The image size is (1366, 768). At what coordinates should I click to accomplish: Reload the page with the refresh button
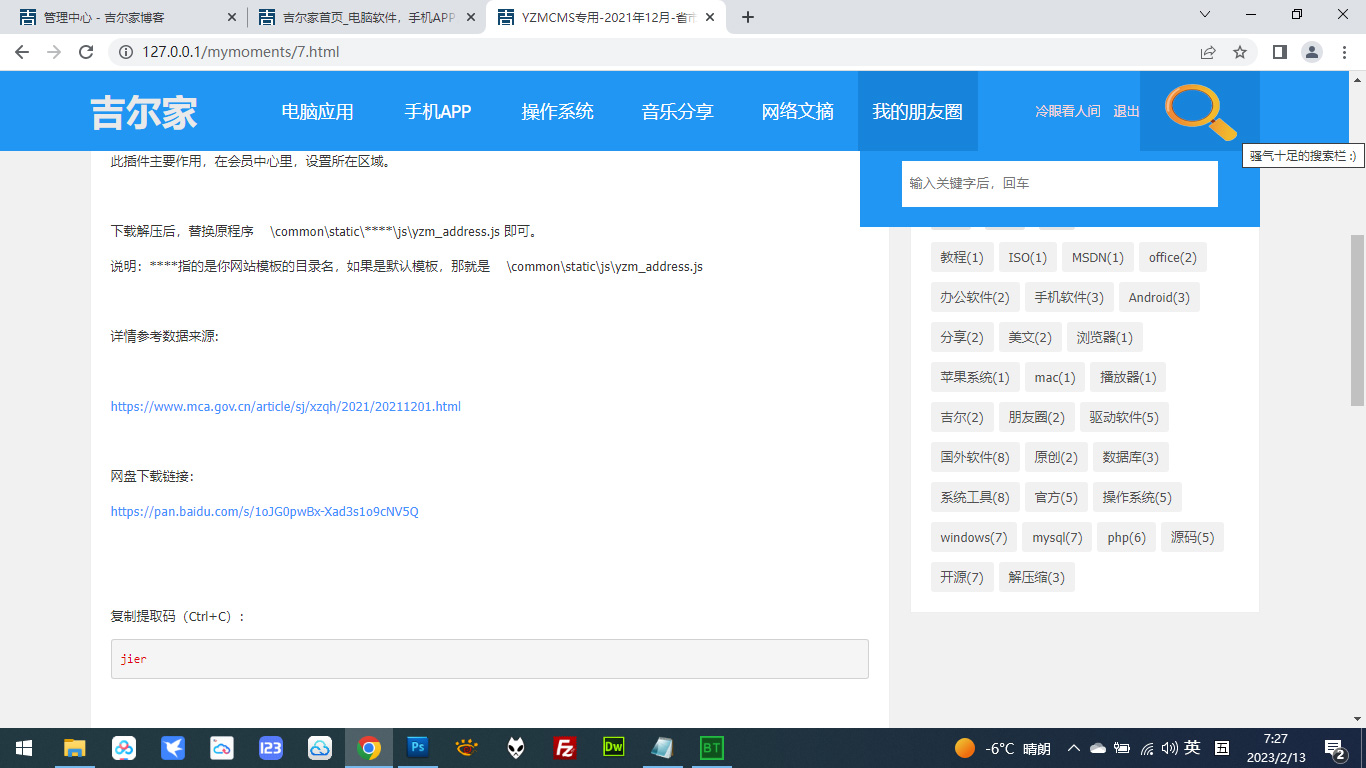(x=86, y=52)
